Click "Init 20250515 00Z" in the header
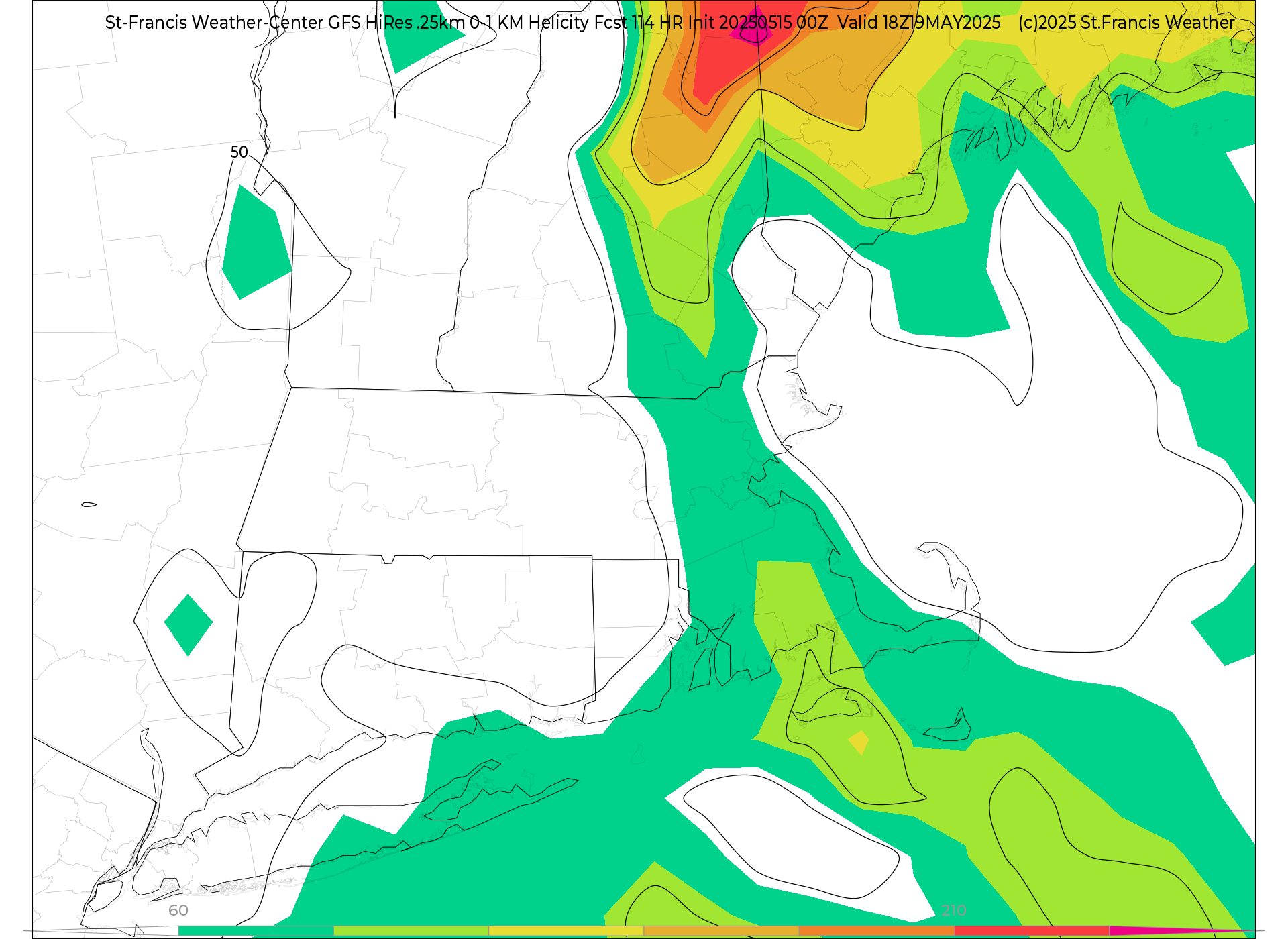Viewport: 1288px width, 939px height. point(758,23)
